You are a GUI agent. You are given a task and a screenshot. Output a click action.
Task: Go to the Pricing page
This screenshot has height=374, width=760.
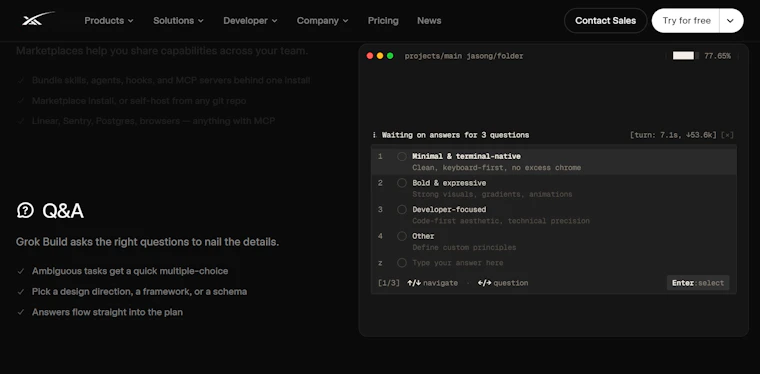point(383,21)
